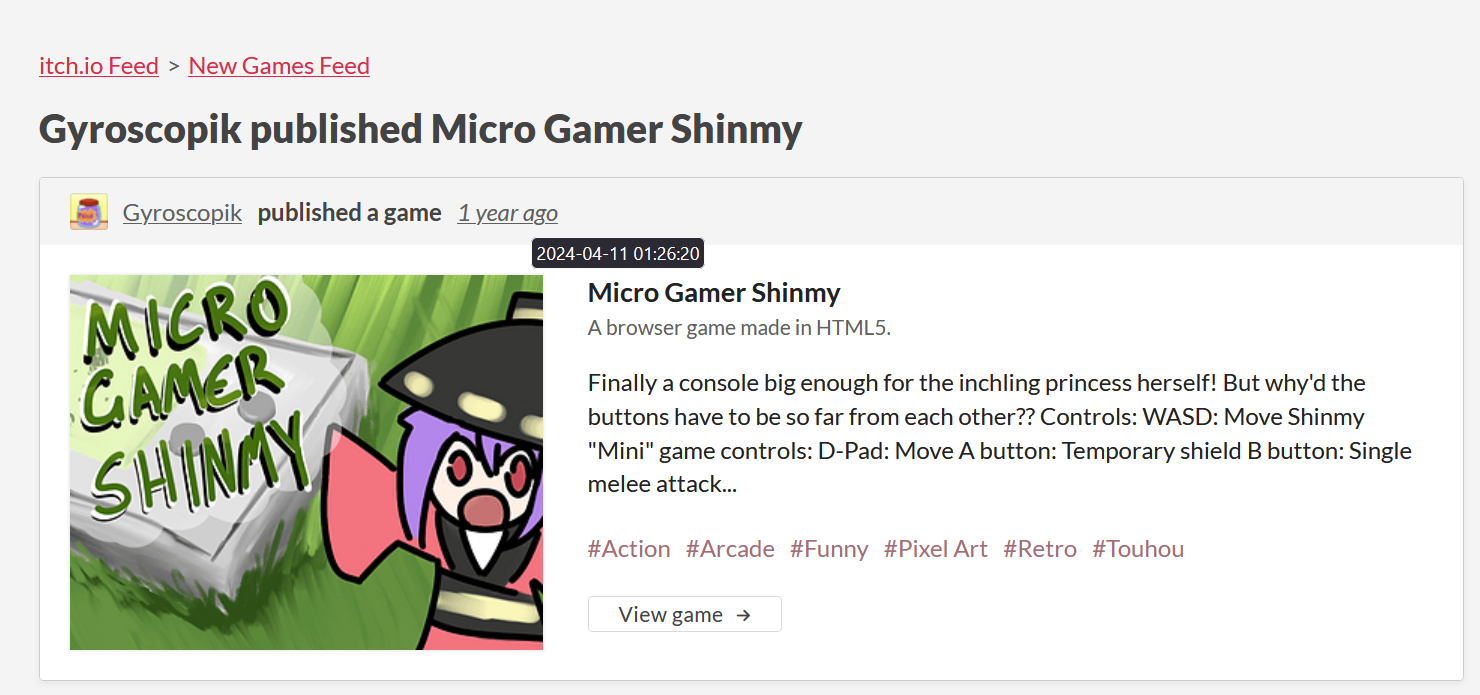Click the Micro Gamer Shinmy game title

(x=714, y=293)
